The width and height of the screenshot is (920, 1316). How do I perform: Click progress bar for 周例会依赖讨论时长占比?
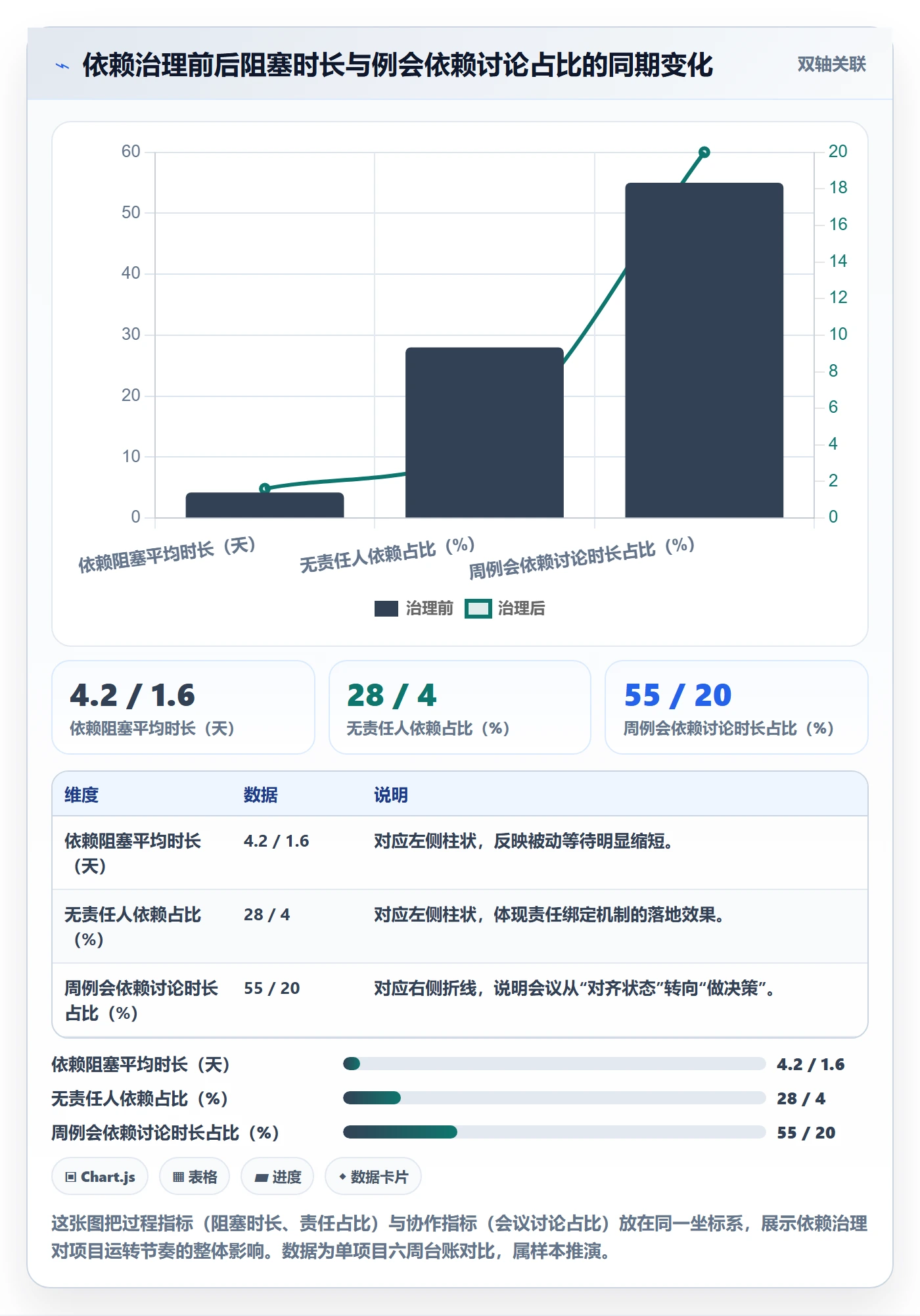point(555,1132)
